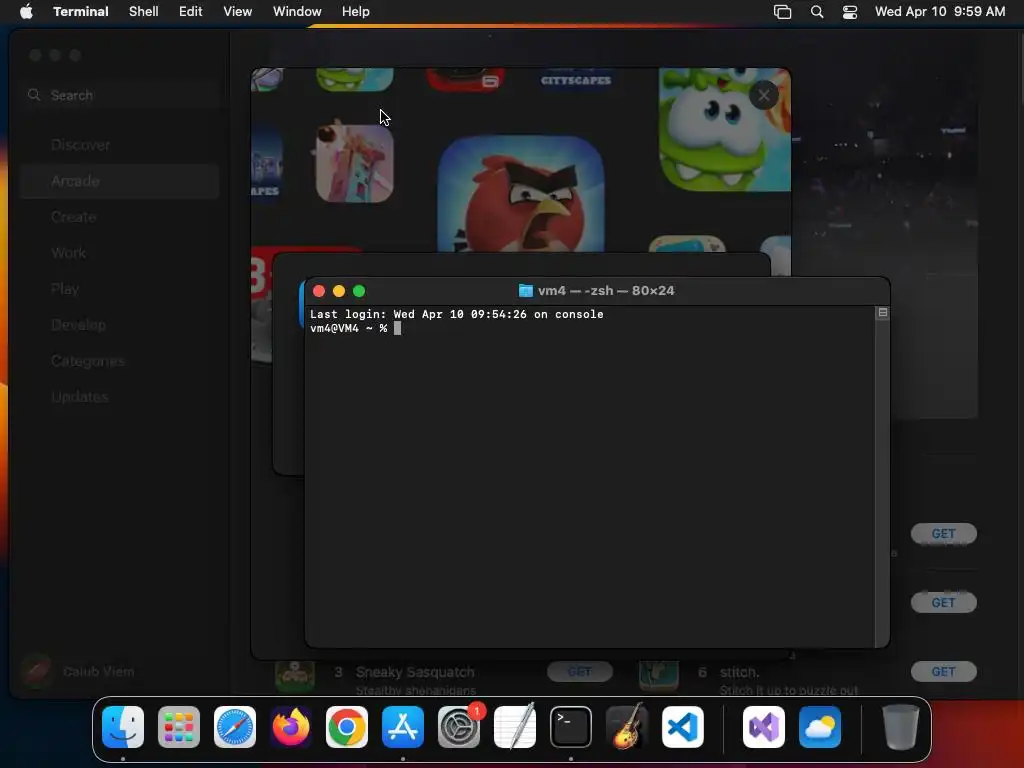Click the stitch. title in App Store

pos(739,672)
